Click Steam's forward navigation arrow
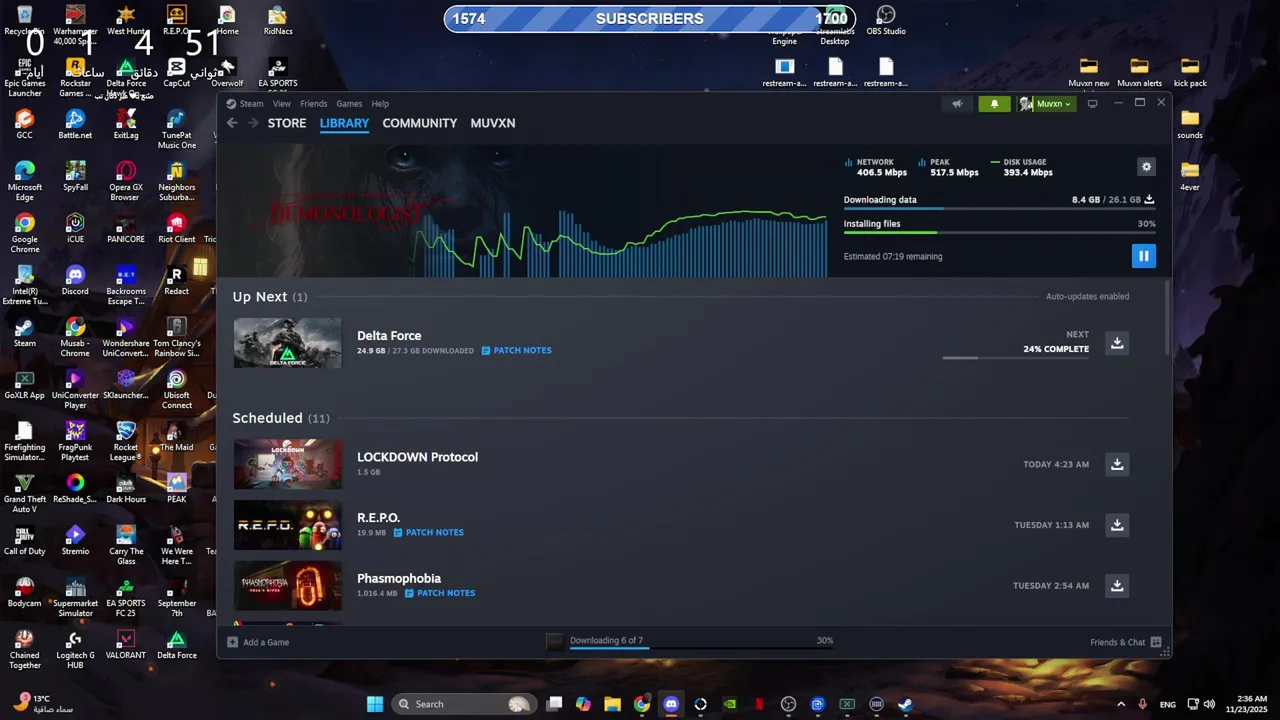1280x720 pixels. tap(253, 123)
